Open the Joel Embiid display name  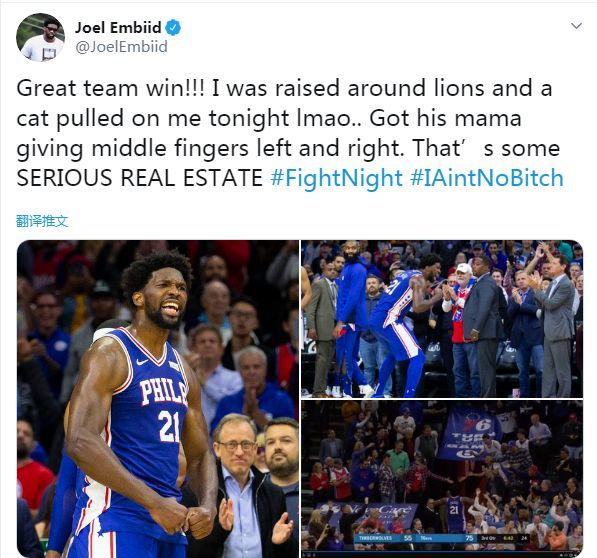(118, 27)
